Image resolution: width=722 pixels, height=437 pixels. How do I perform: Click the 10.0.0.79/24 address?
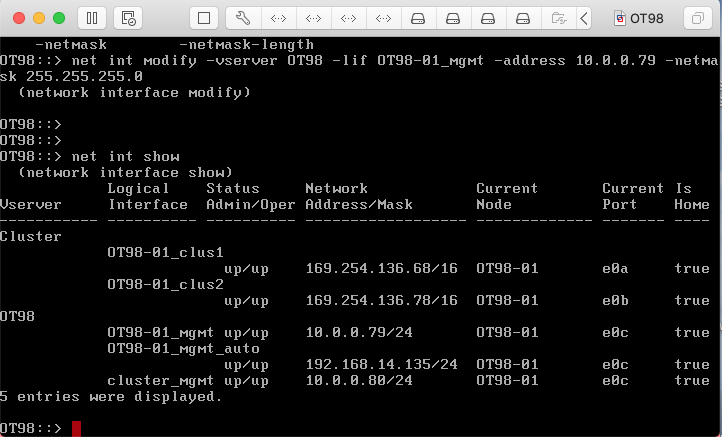(359, 332)
